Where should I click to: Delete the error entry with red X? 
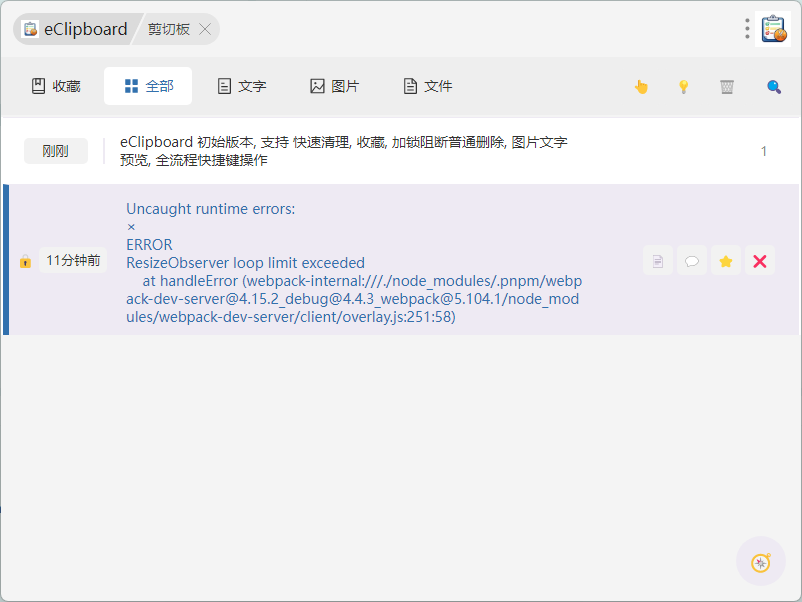coord(759,261)
